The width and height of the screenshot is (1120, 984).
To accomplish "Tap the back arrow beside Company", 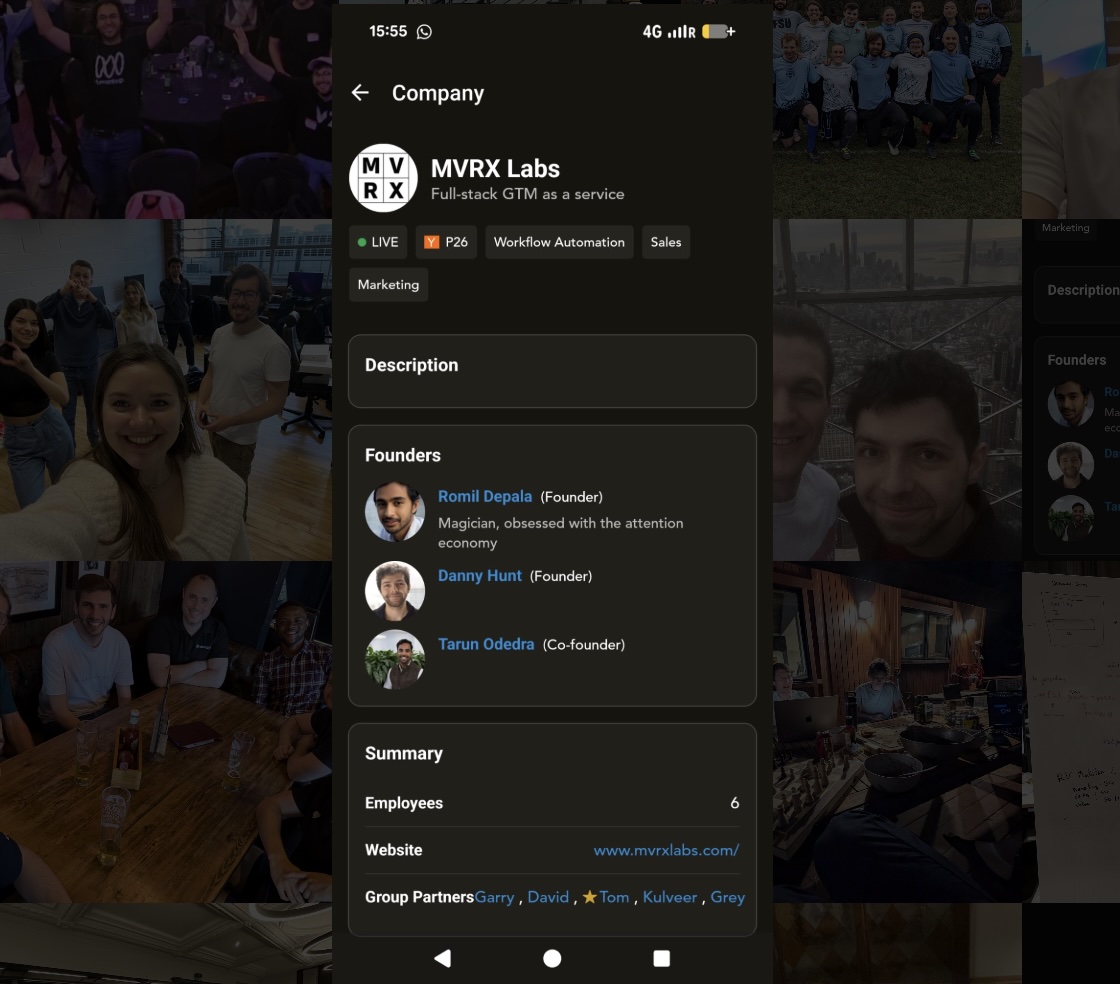I will (360, 92).
